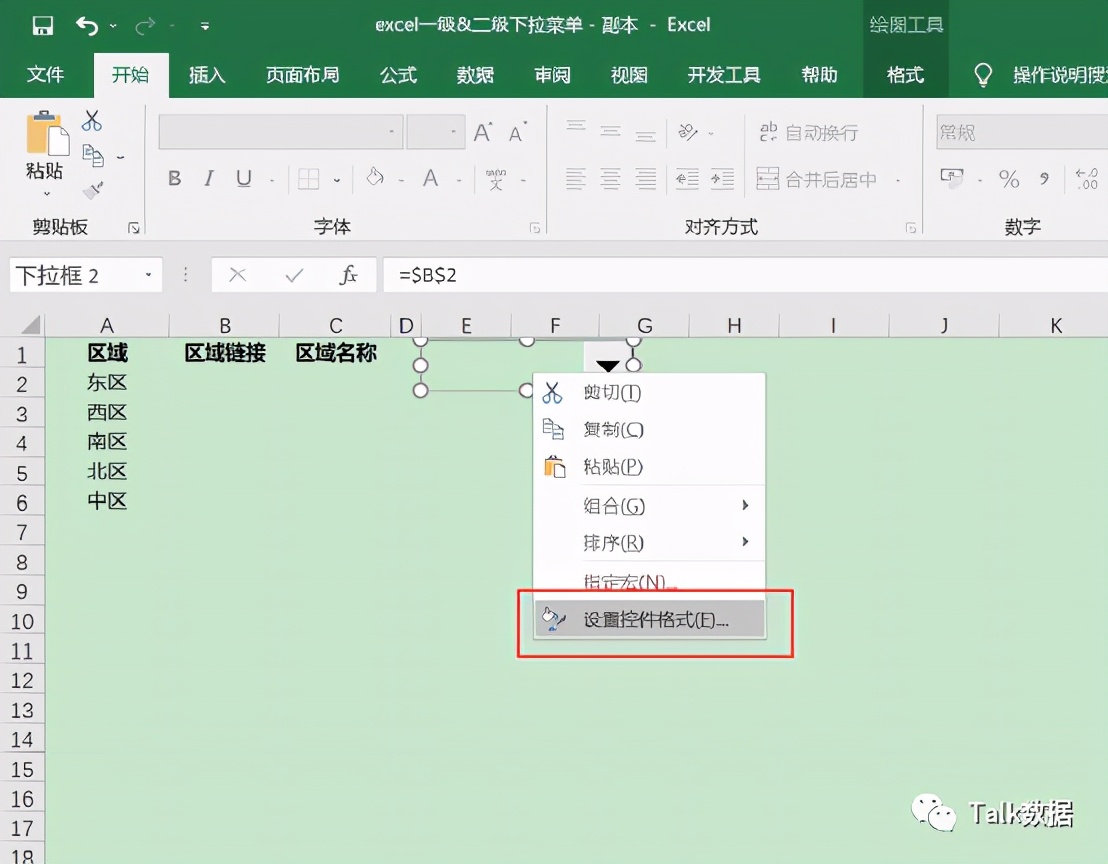Open Merge and Center dropdown arrow
Screen dimensions: 1108x864
coord(898,180)
